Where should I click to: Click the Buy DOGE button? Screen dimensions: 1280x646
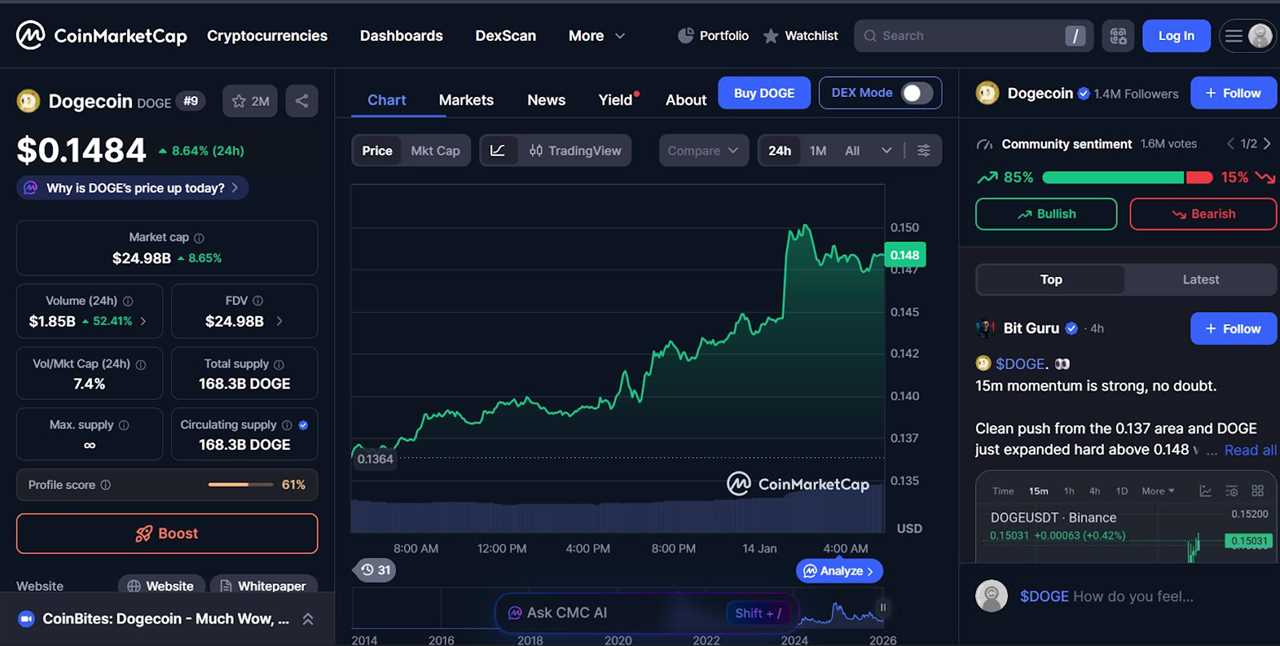click(x=764, y=92)
